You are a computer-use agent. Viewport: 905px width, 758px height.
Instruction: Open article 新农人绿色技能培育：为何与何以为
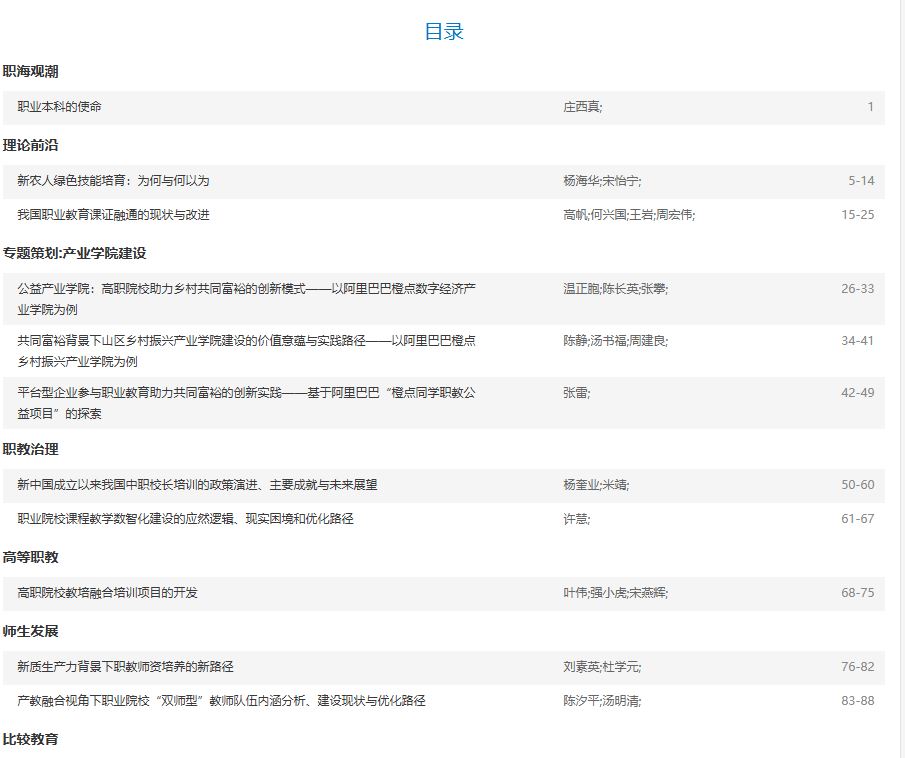click(x=113, y=181)
